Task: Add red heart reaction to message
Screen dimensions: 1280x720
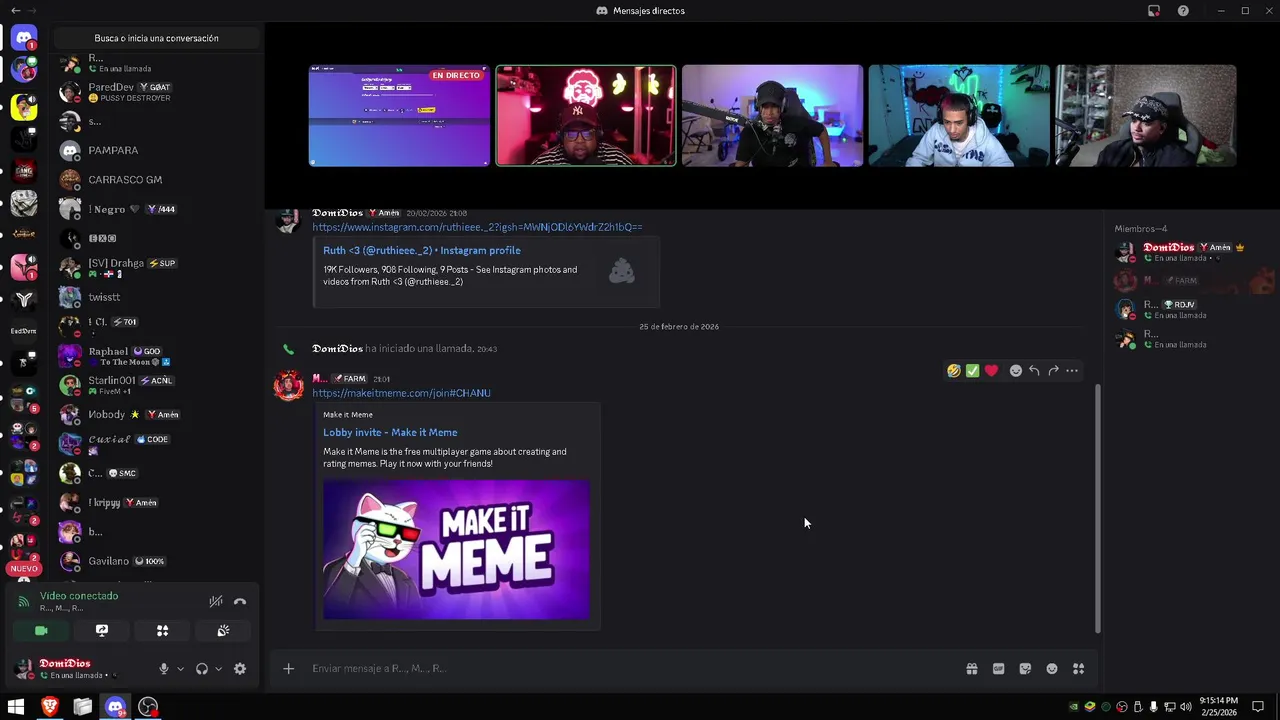Action: pyautogui.click(x=991, y=371)
